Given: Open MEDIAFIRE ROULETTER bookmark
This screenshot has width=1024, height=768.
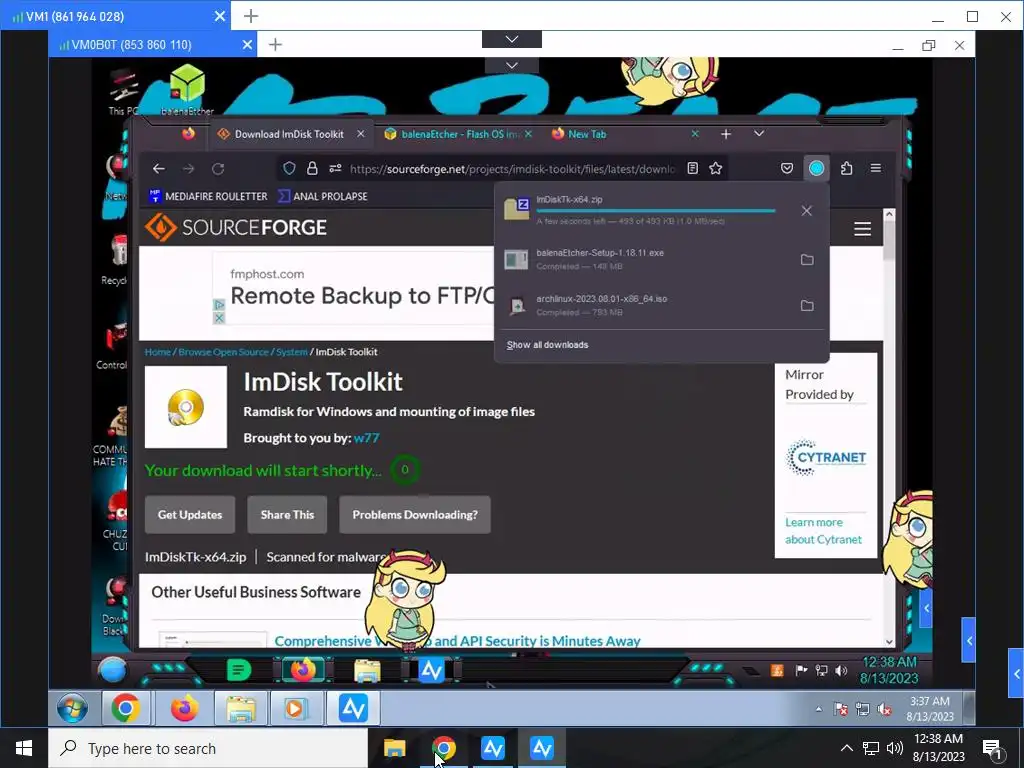Looking at the screenshot, I should coord(208,196).
